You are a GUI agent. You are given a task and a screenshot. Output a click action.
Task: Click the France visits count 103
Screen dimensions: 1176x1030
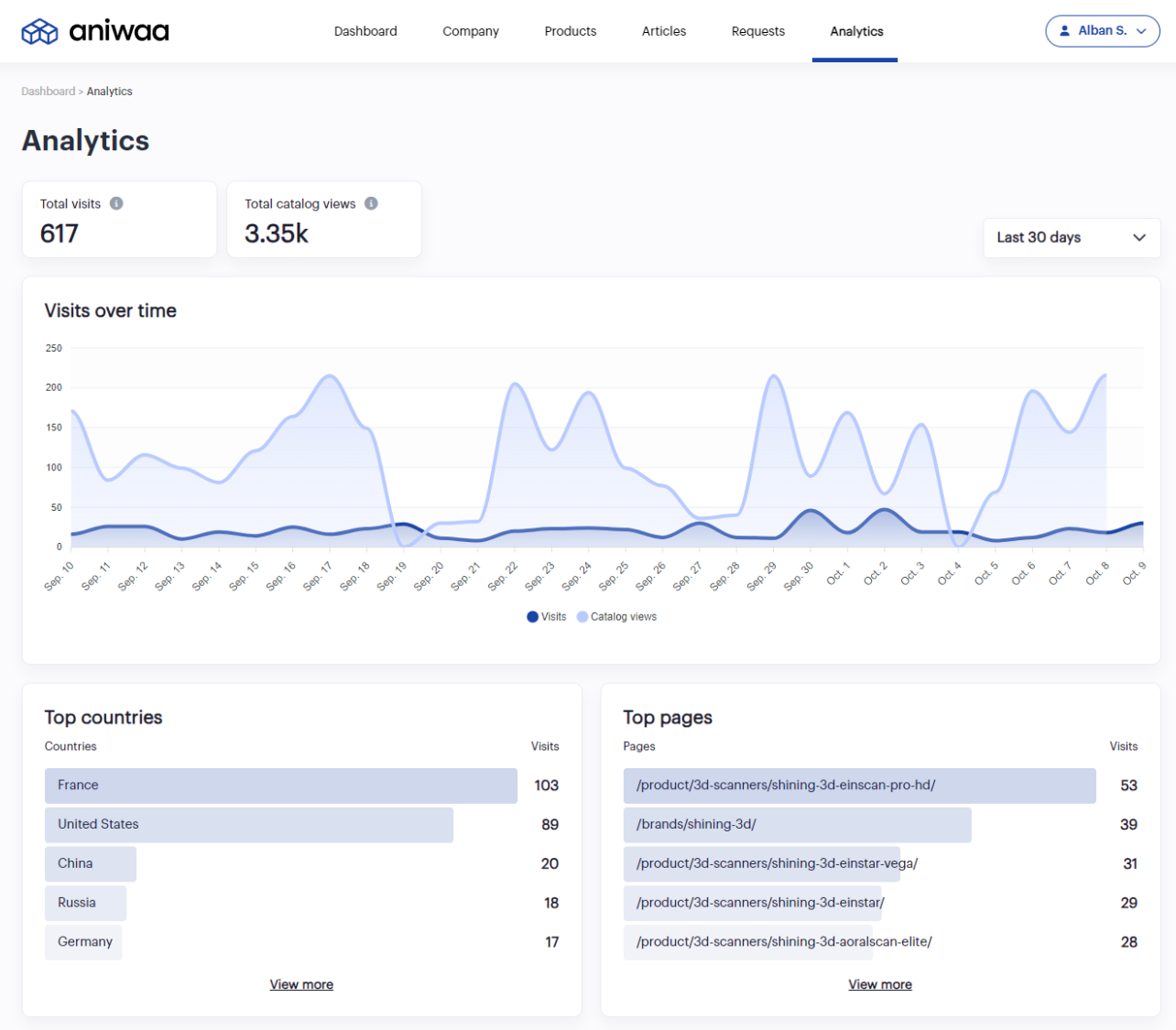[547, 786]
